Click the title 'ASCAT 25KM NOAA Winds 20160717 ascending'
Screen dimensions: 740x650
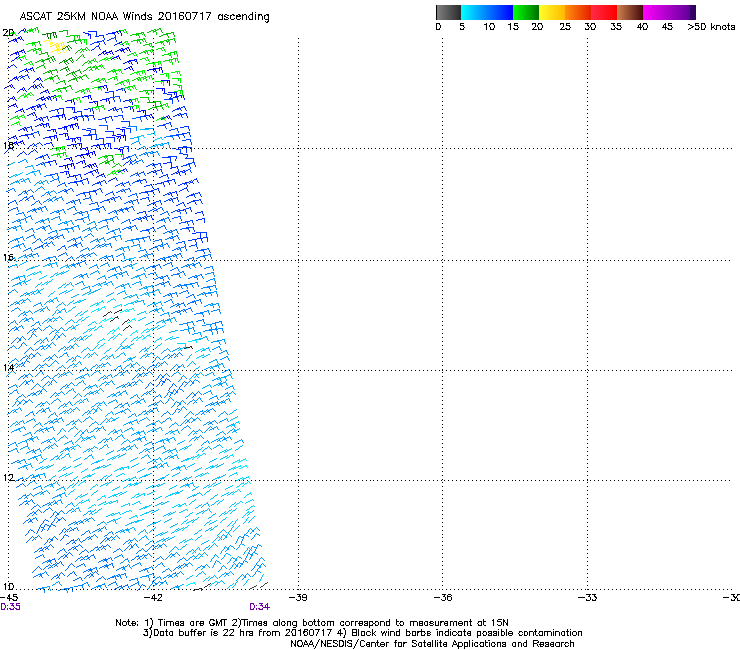coord(144,17)
